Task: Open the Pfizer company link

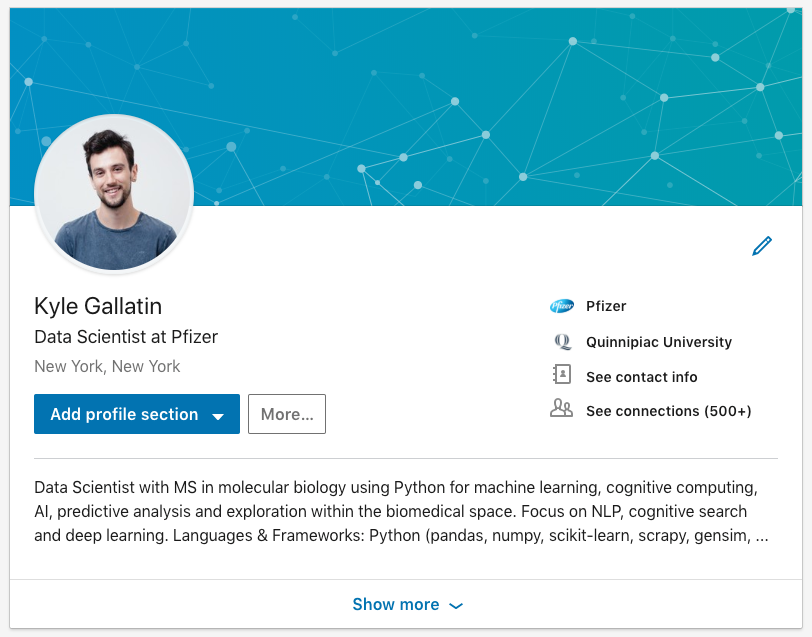Action: point(606,306)
